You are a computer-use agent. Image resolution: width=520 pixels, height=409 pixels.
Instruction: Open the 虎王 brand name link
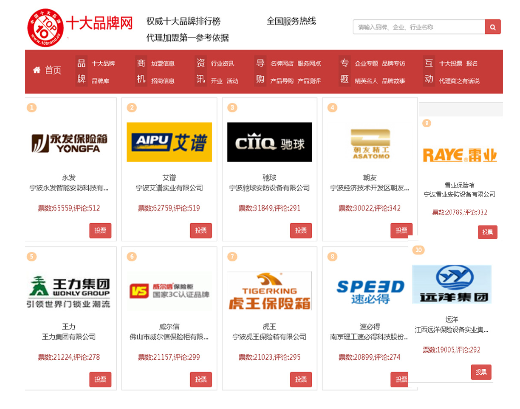click(269, 327)
